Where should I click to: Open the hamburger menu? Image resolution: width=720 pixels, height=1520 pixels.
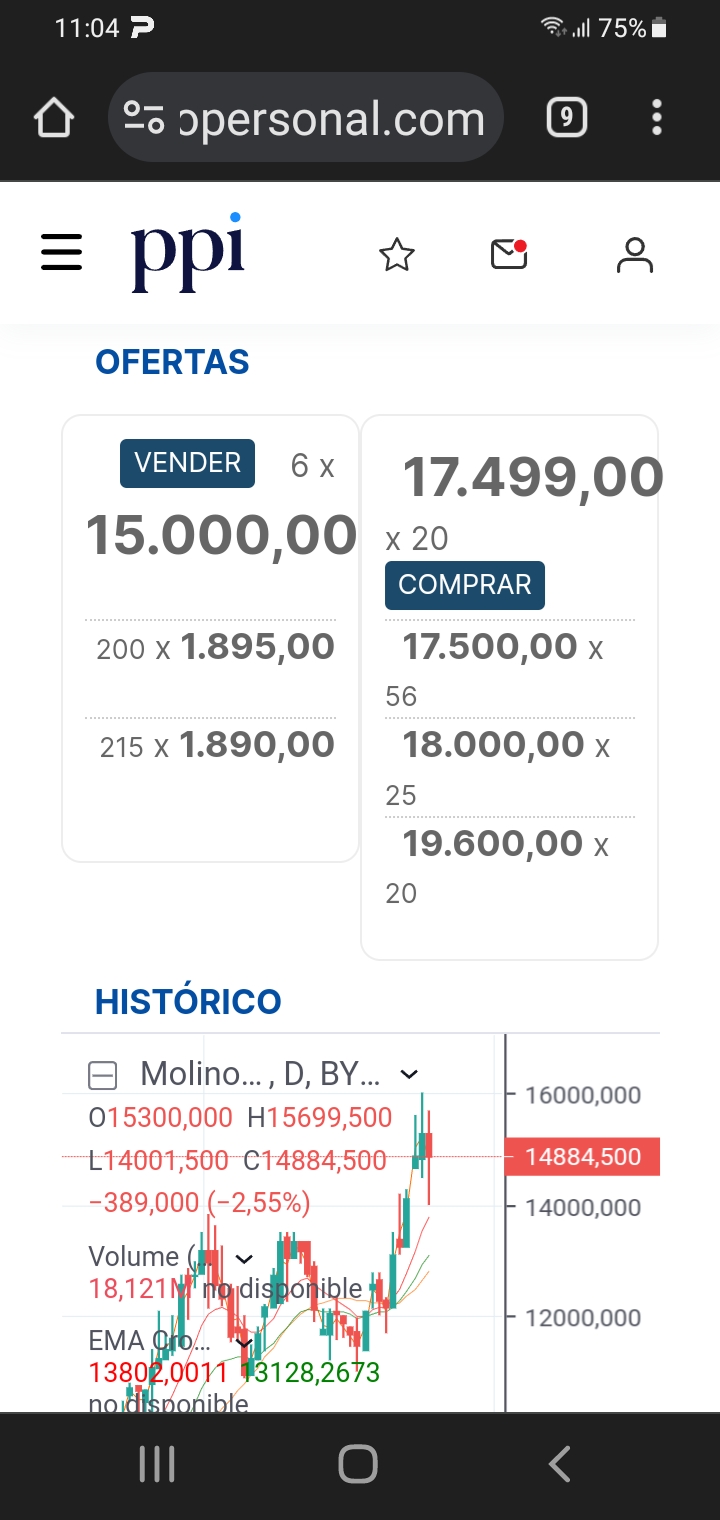click(x=61, y=253)
